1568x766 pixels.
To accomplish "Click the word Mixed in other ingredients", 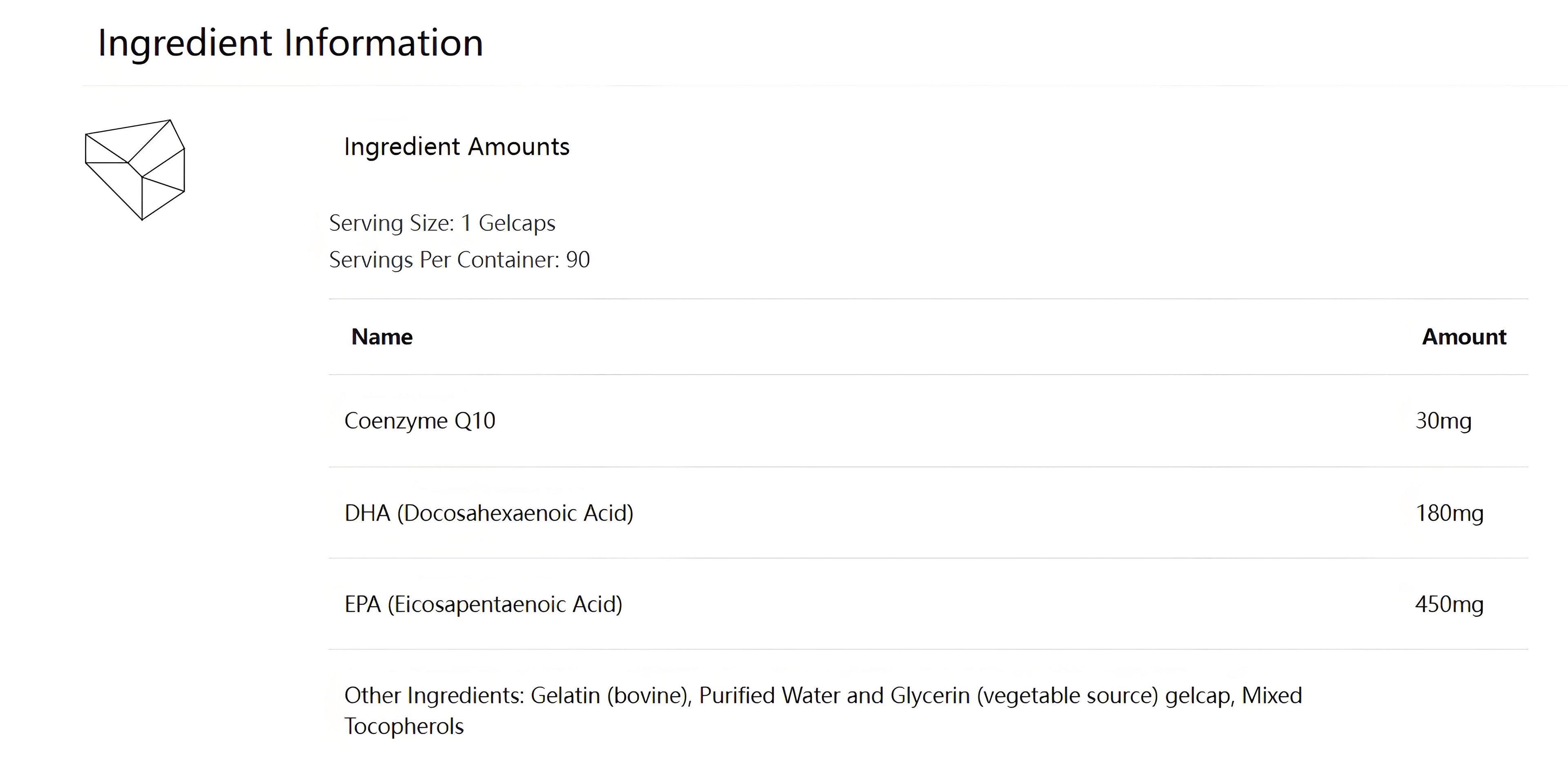I will 1272,695.
